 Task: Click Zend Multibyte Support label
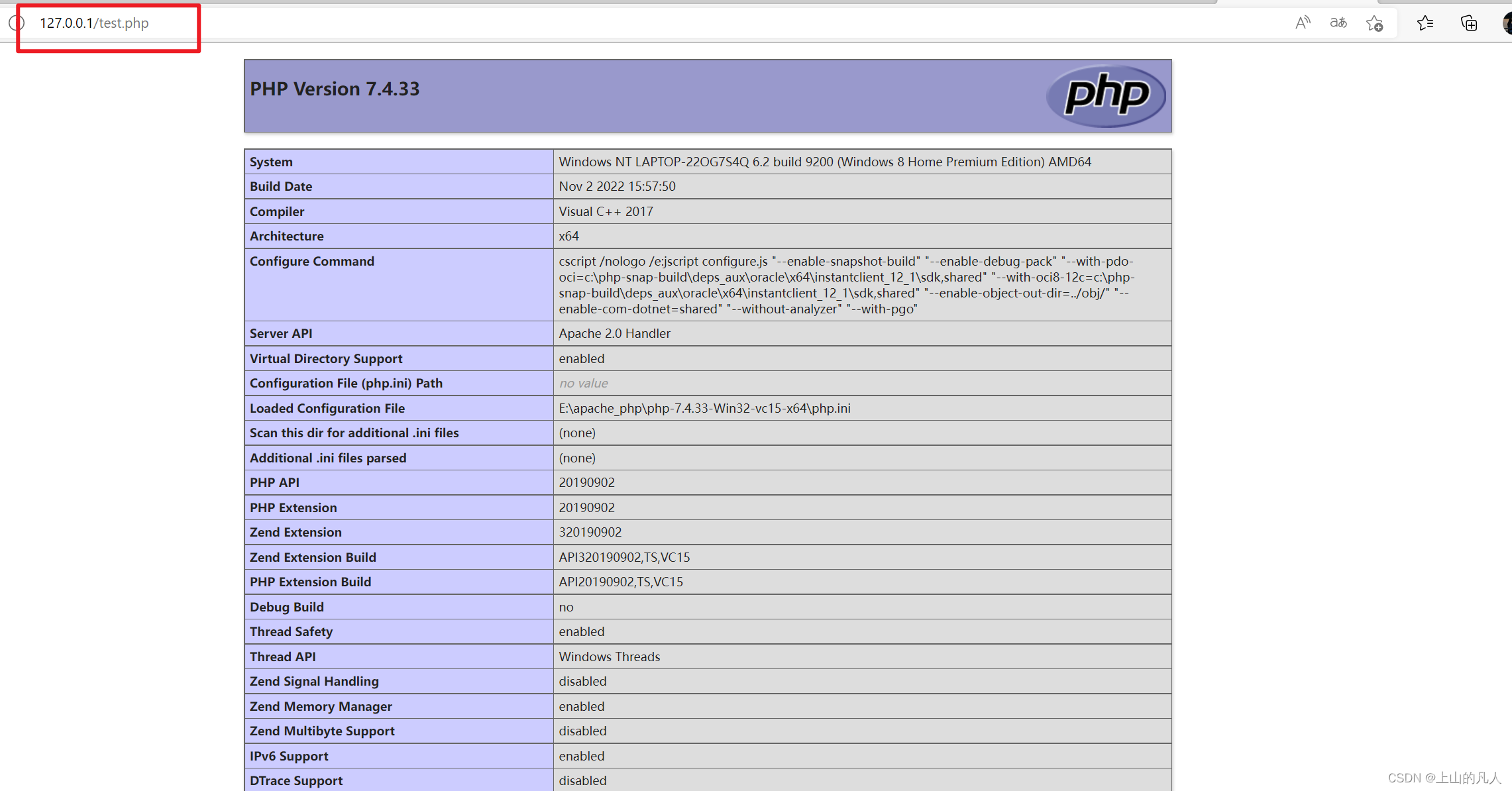pos(322,731)
